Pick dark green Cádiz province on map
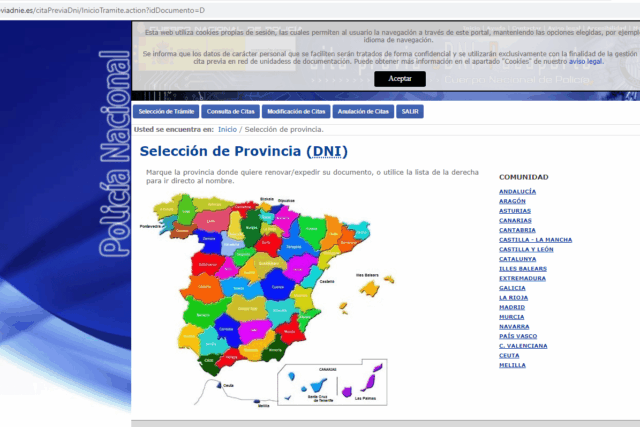Screen dimensions: 640x427 [x=209, y=362]
